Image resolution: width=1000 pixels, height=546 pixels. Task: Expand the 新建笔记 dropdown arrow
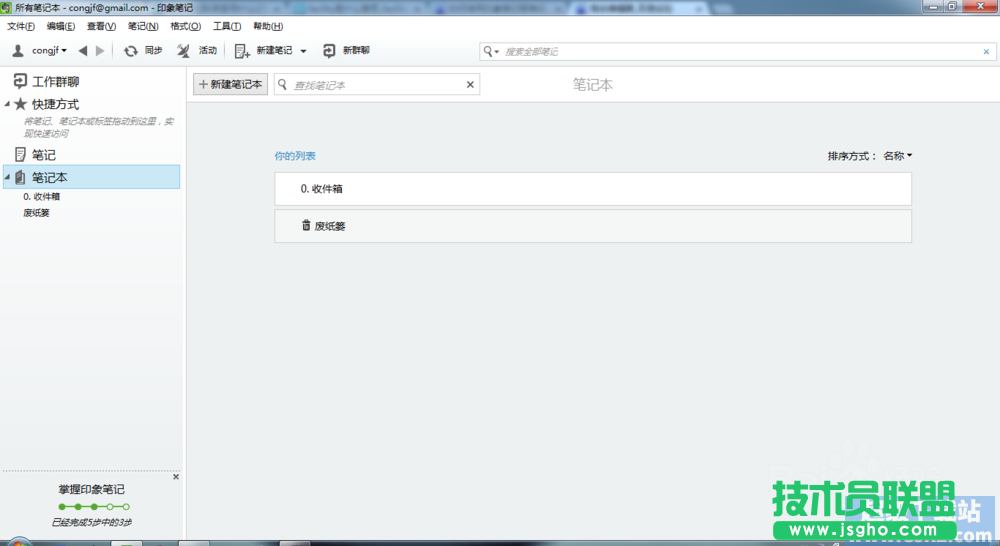304,51
